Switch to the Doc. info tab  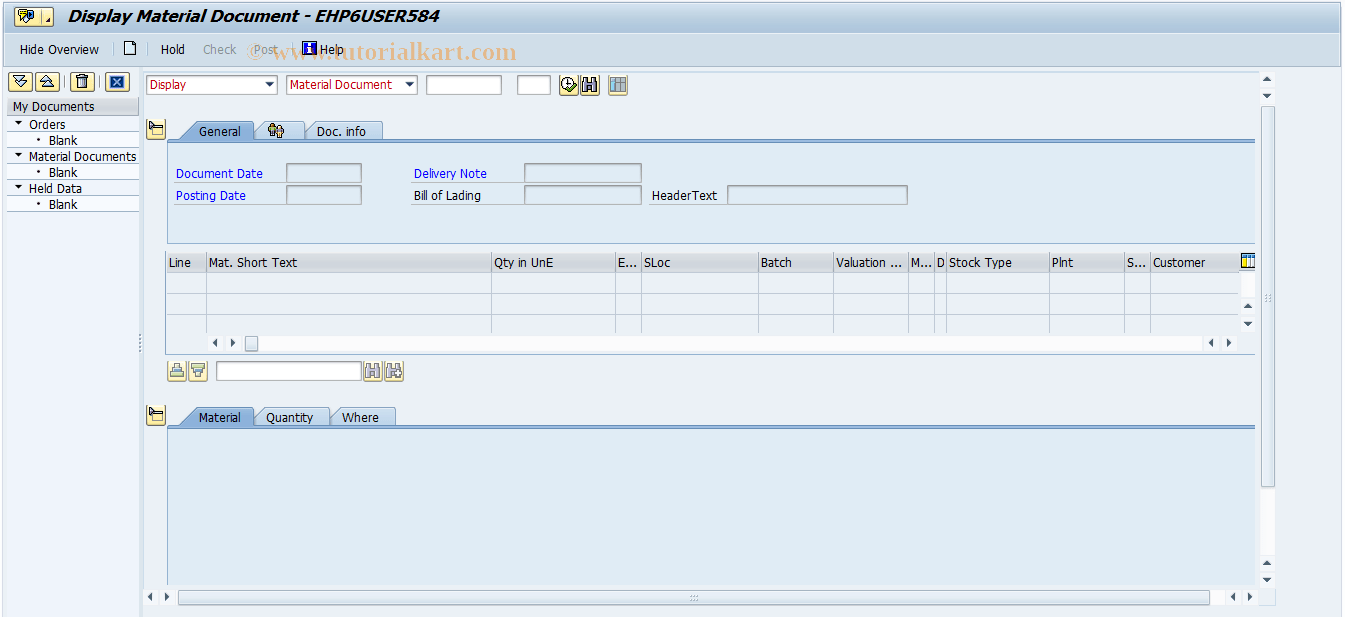[343, 131]
